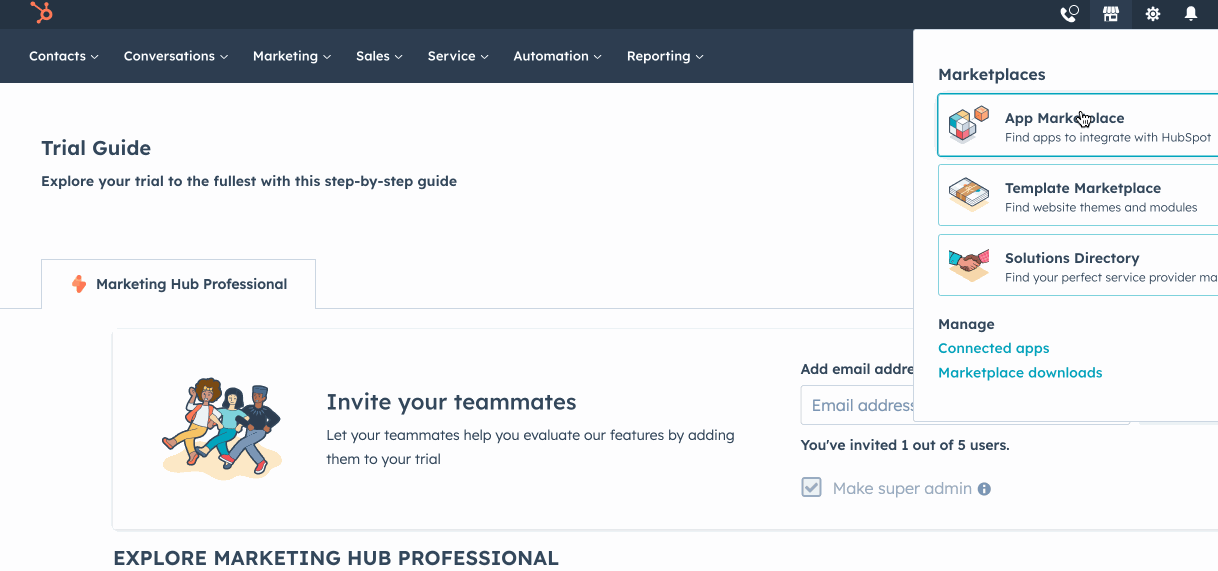Image resolution: width=1218 pixels, height=571 pixels.
Task: Expand the Reporting menu
Action: [x=665, y=56]
